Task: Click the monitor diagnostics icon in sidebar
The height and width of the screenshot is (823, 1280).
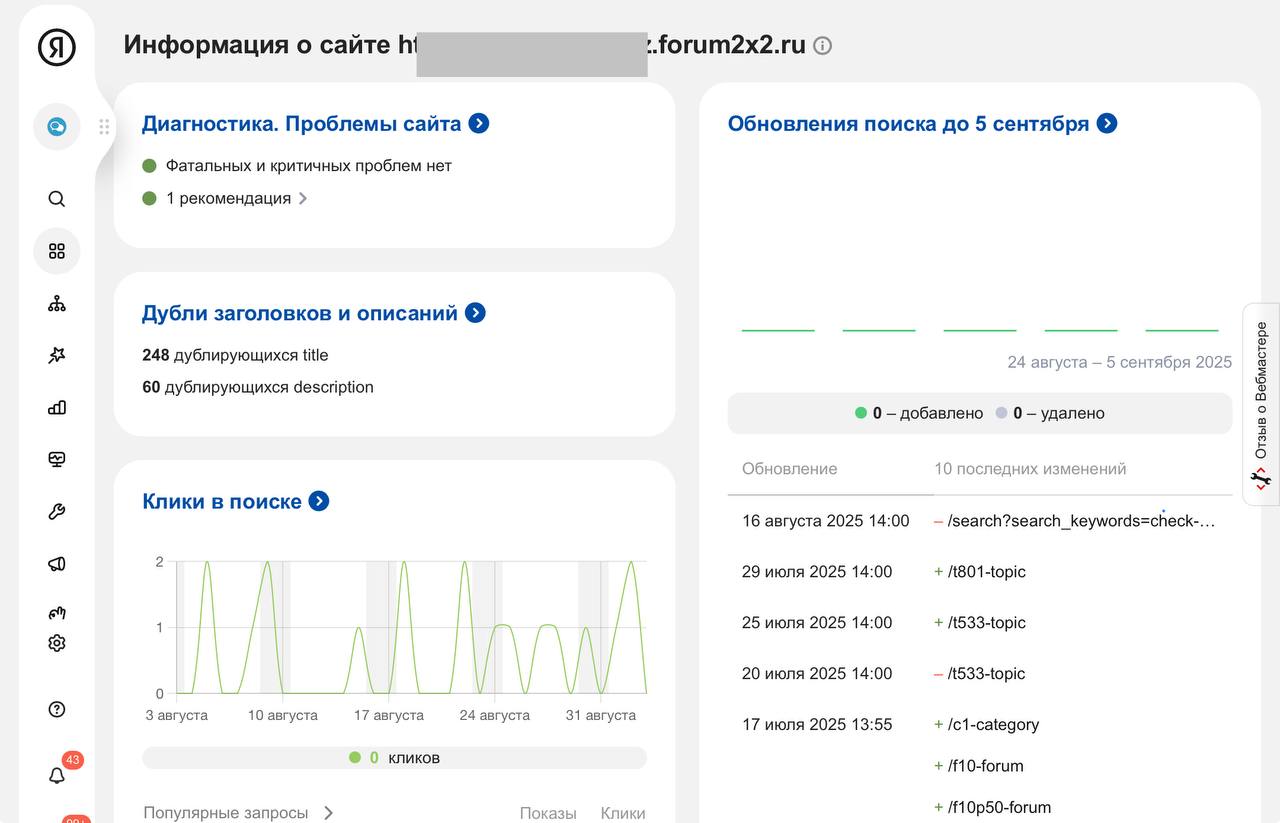Action: tap(57, 459)
